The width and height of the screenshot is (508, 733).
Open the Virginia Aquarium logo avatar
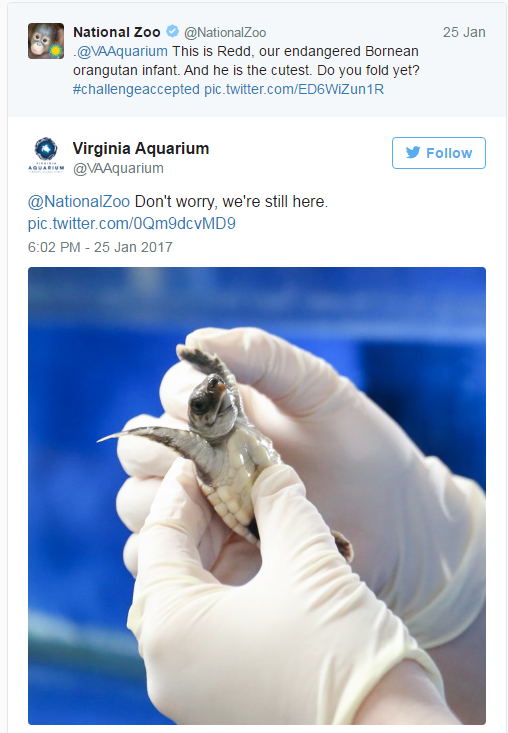[46, 155]
